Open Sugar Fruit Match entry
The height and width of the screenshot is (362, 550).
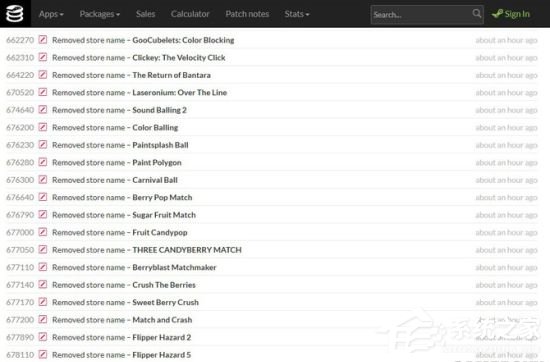(164, 215)
